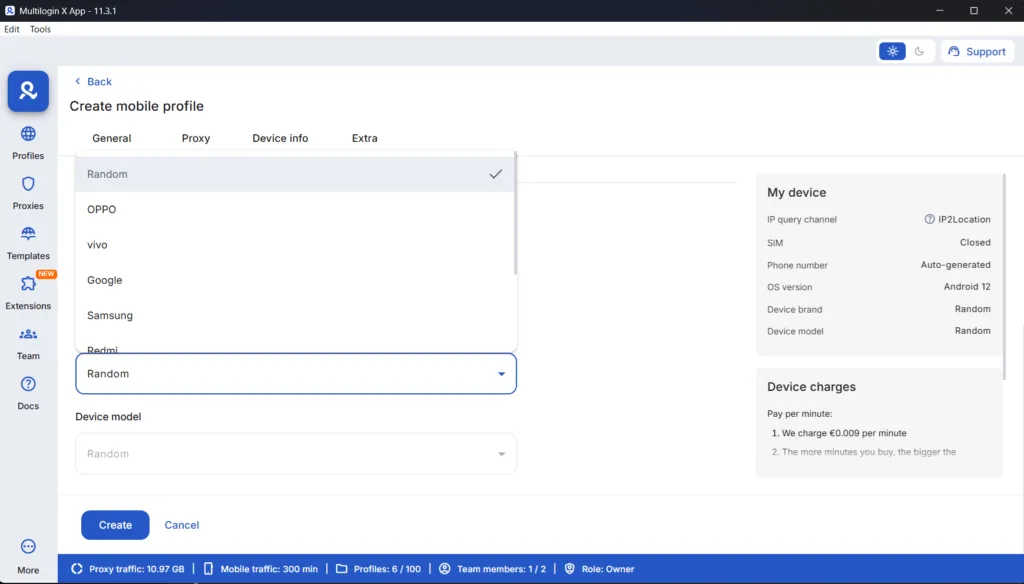Image resolution: width=1024 pixels, height=584 pixels.
Task: Choose Samsung from the brand list
Action: pos(110,315)
